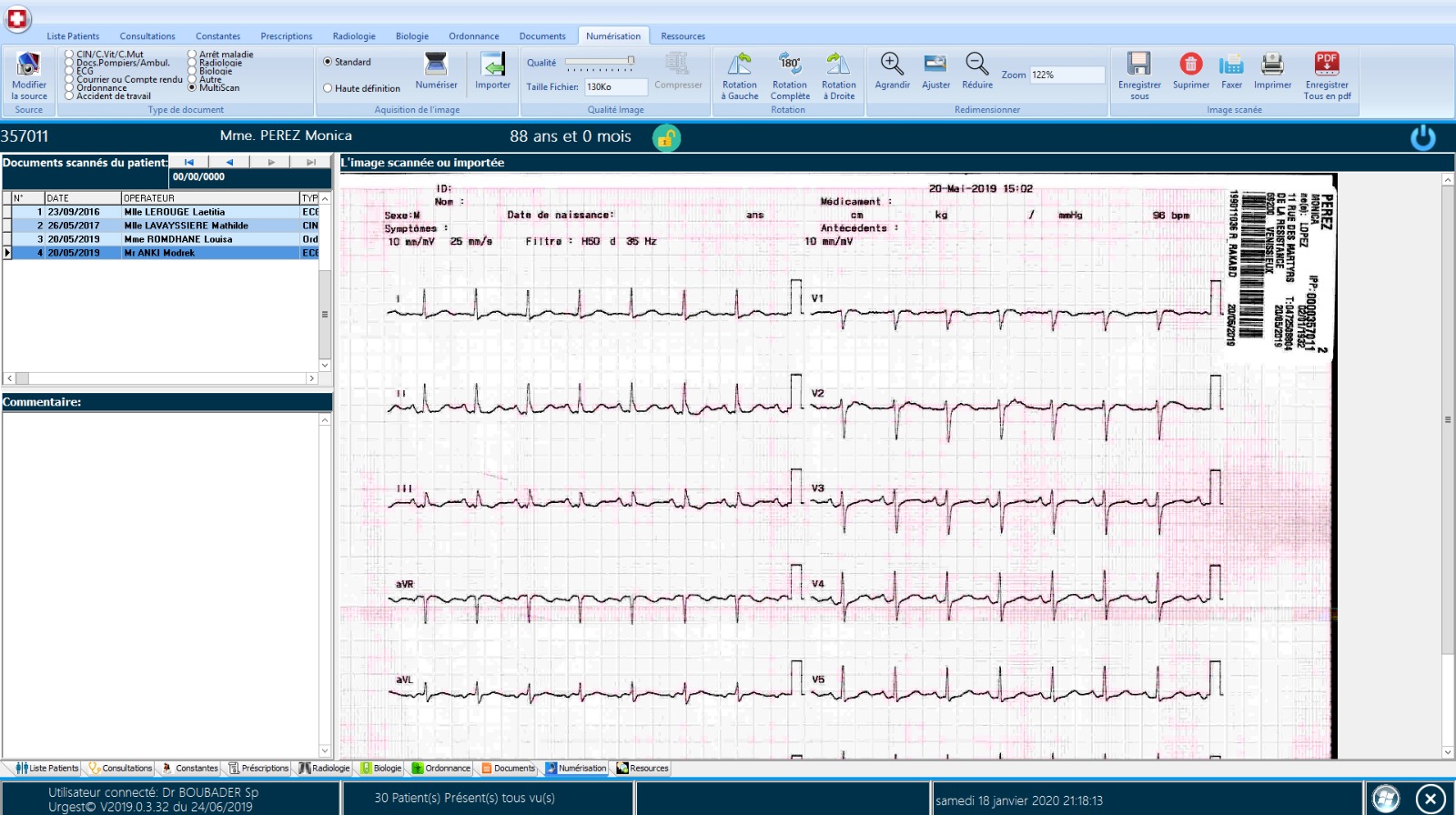This screenshot has width=1456, height=815.
Task: Switch to bottom Documents tab
Action: coord(509,768)
